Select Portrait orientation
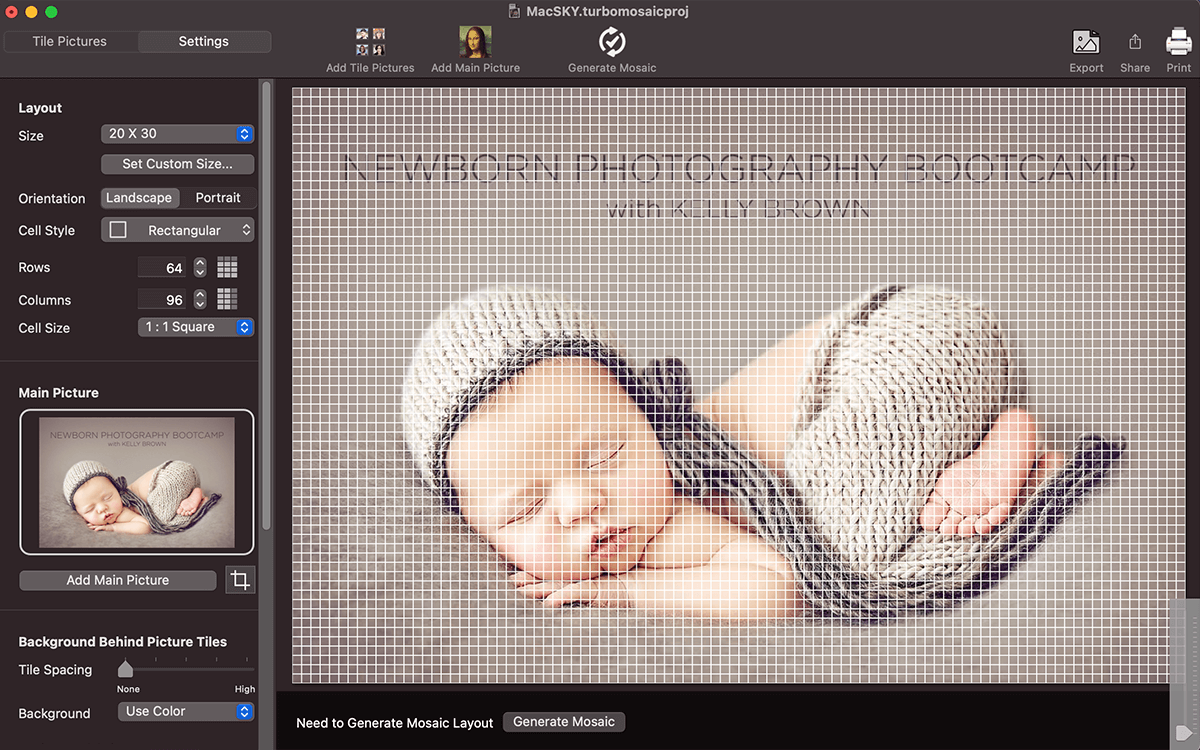The image size is (1200, 750). click(x=218, y=198)
